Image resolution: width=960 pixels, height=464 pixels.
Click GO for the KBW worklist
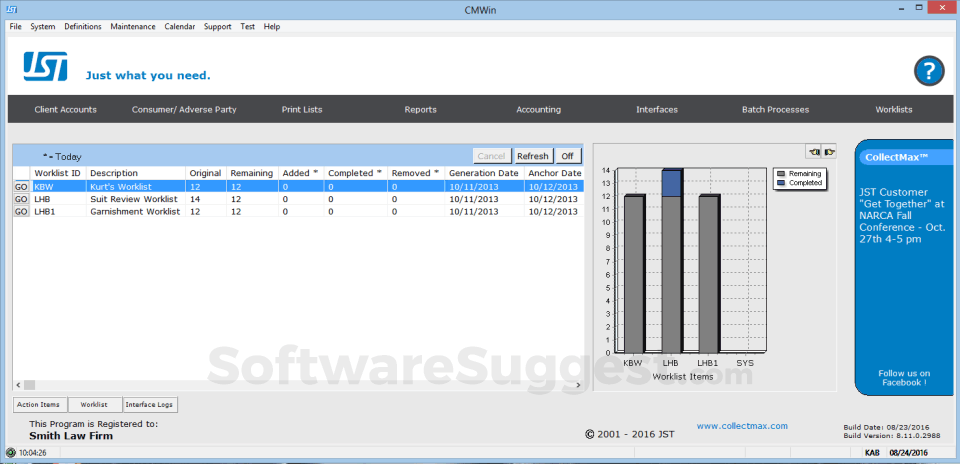(21, 187)
